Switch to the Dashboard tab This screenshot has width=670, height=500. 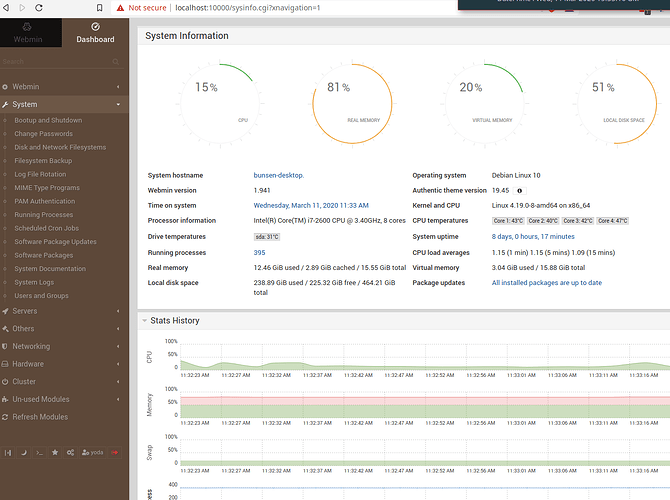pyautogui.click(x=95, y=33)
